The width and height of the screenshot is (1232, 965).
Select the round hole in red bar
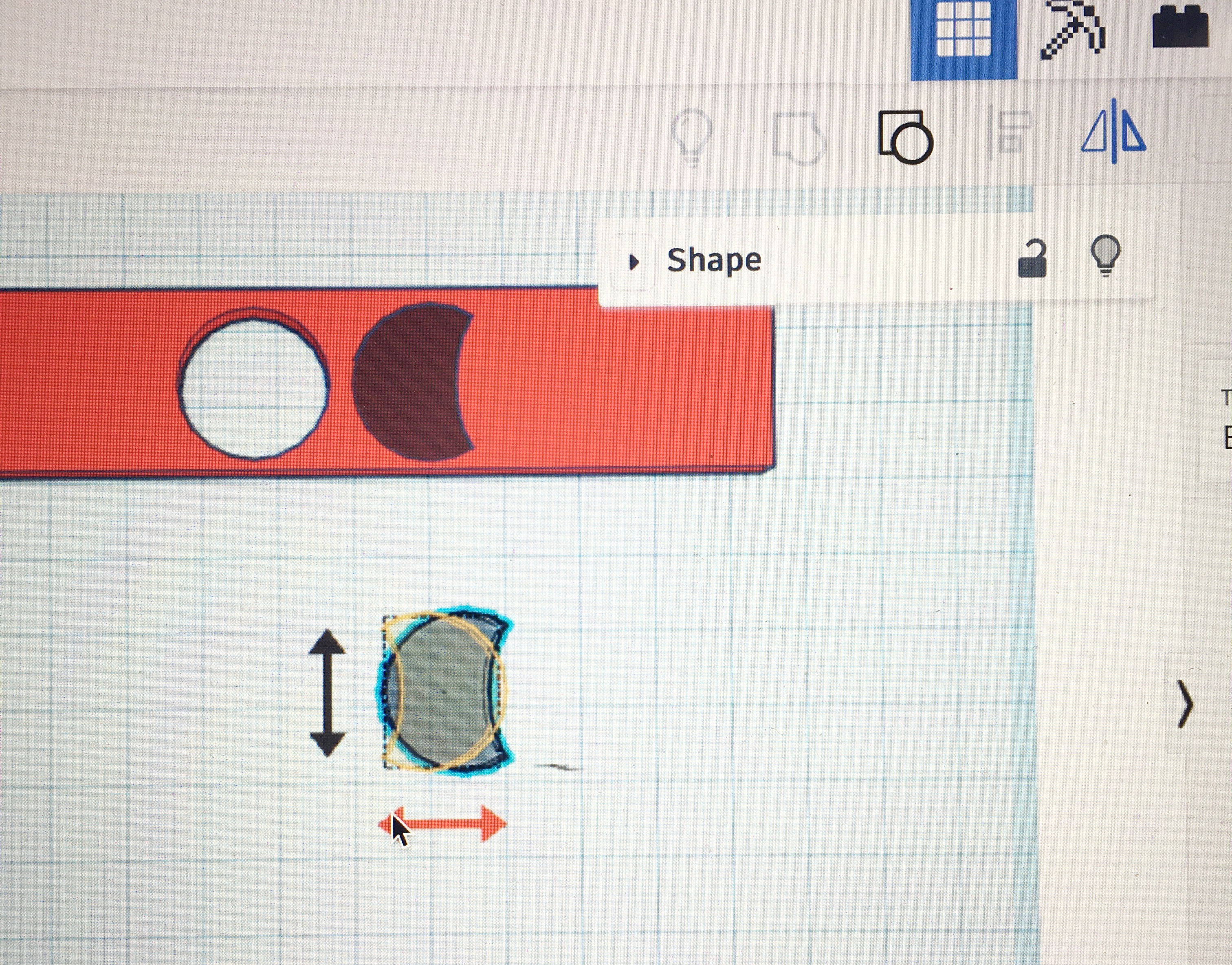tap(254, 389)
